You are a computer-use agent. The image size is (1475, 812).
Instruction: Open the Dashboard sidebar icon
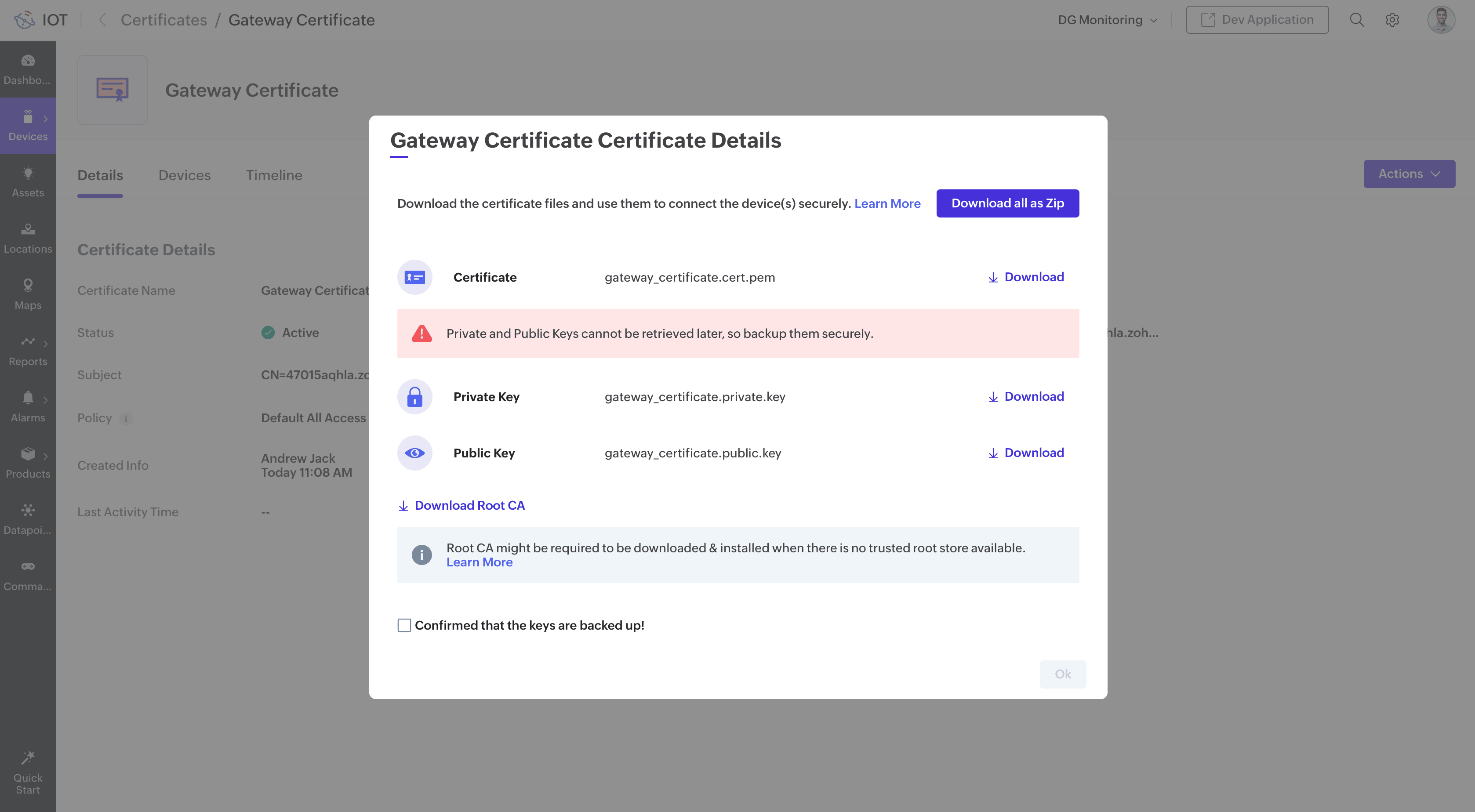click(28, 61)
